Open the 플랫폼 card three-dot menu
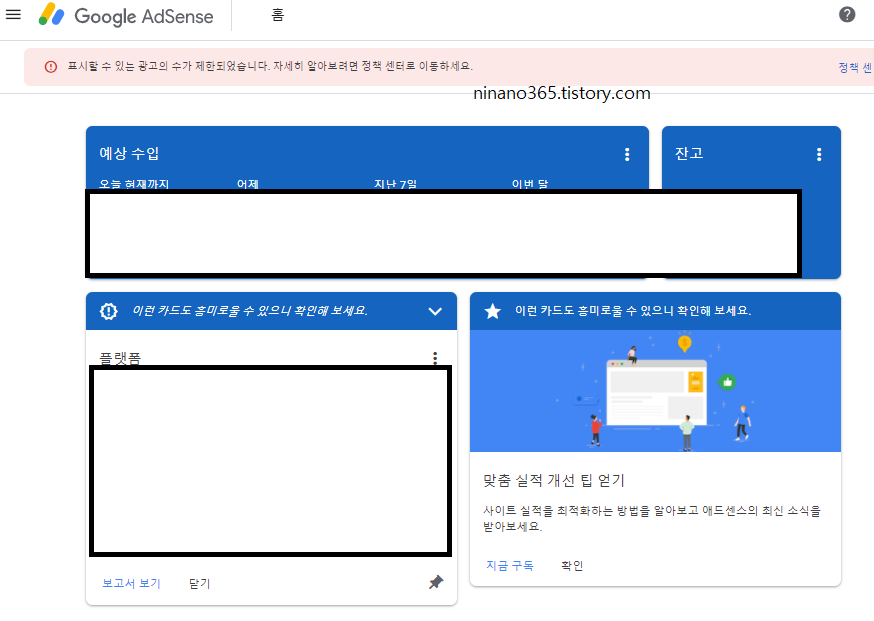 pyautogui.click(x=435, y=358)
